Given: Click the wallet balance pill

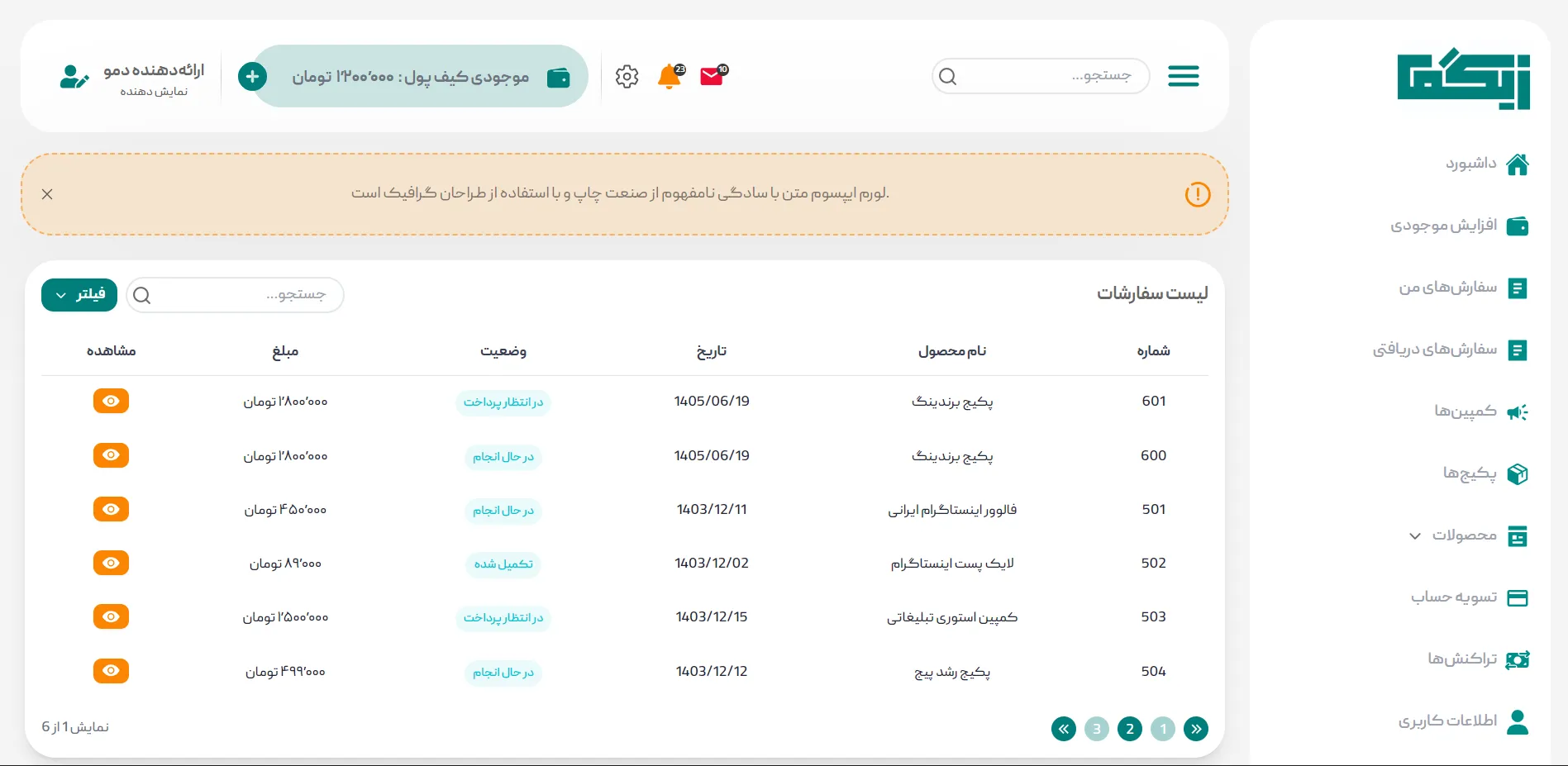Looking at the screenshot, I should (x=420, y=77).
